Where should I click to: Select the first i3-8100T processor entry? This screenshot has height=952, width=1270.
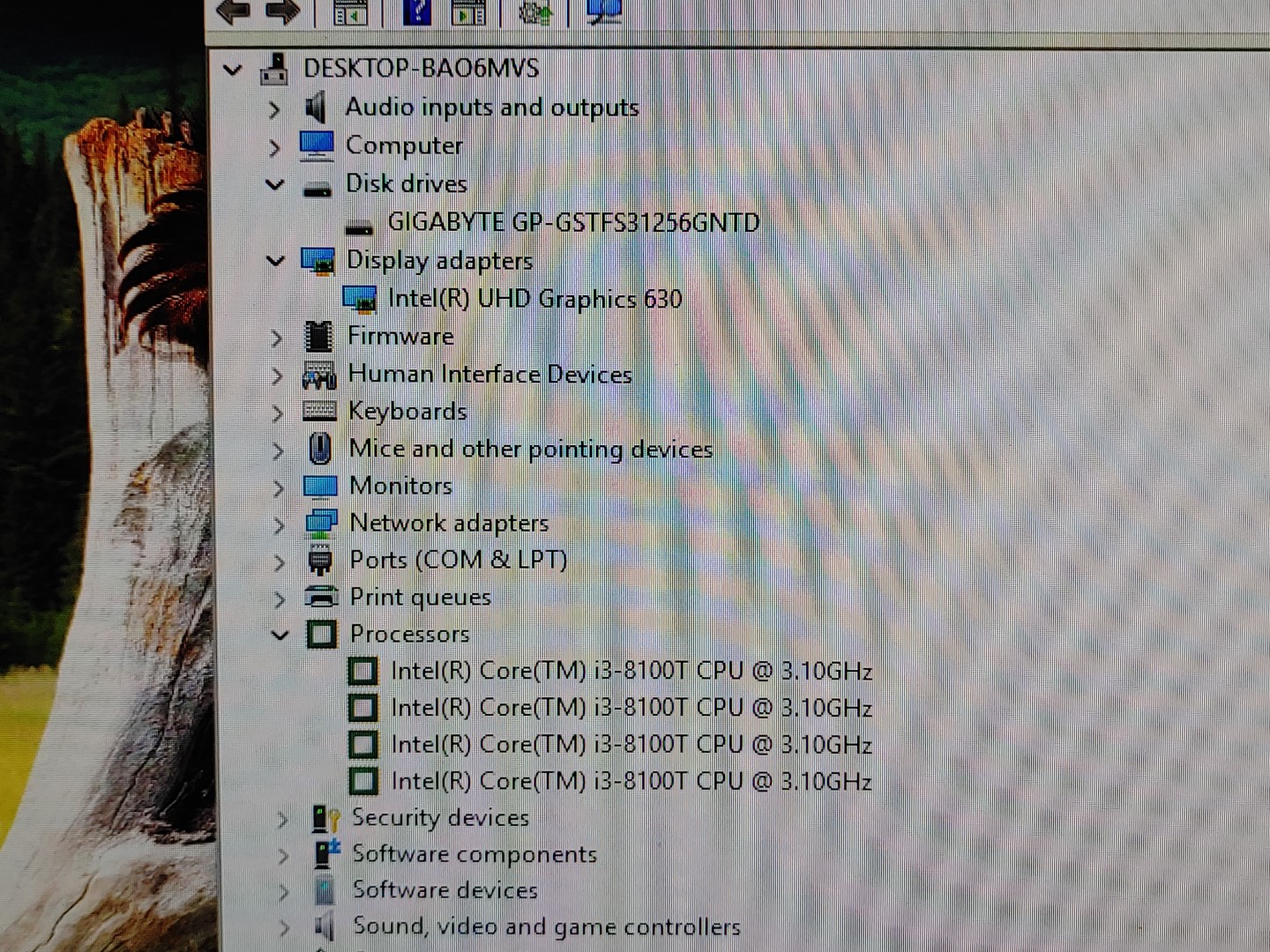coord(631,672)
